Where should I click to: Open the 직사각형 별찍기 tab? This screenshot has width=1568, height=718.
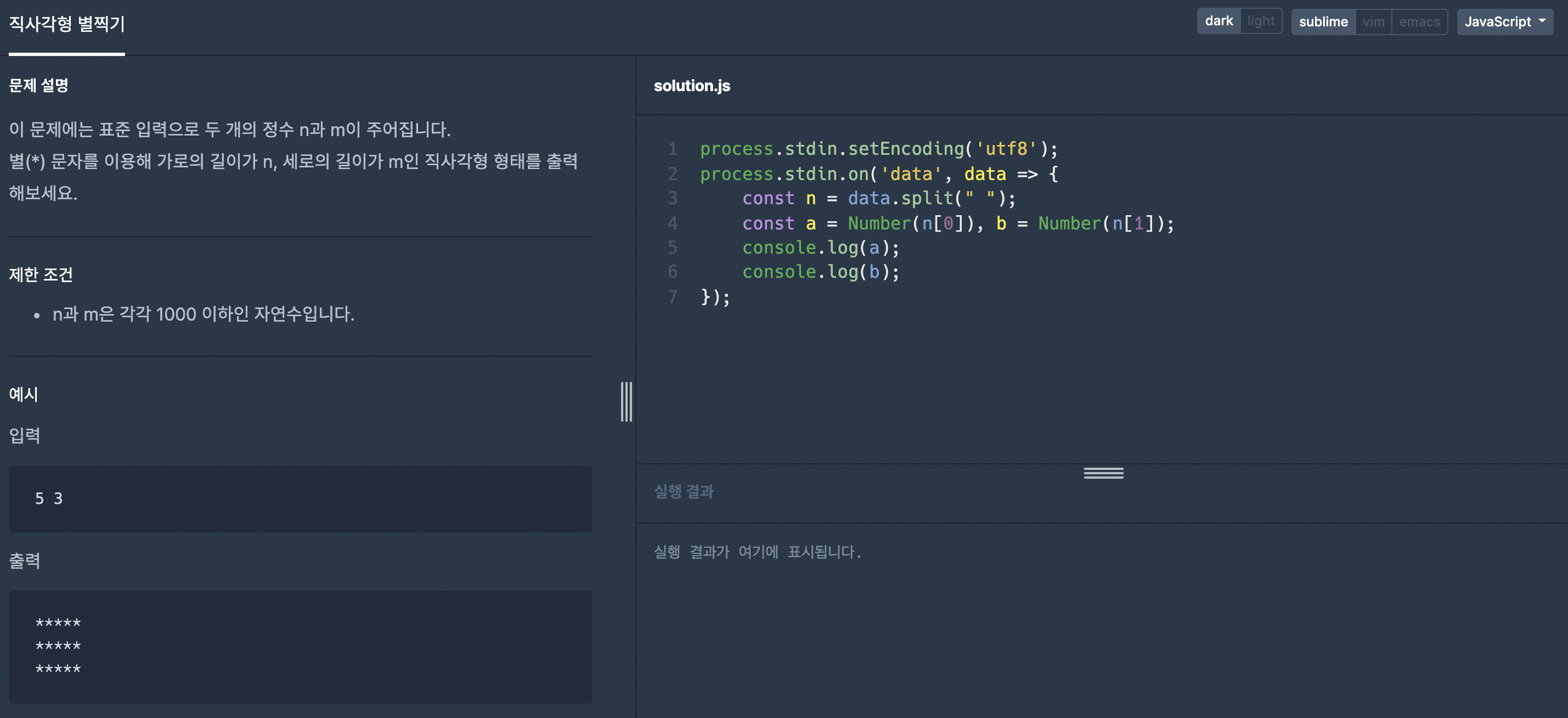point(67,24)
